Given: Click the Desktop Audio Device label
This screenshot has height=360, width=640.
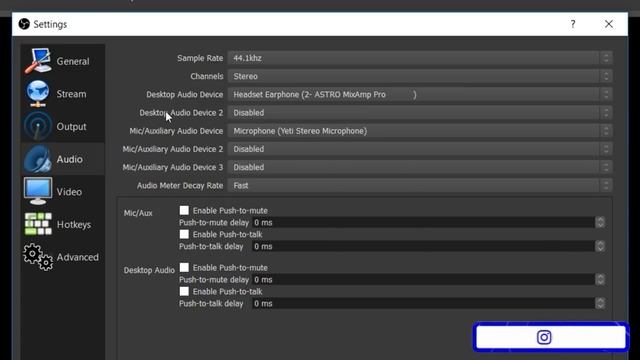Looking at the screenshot, I should pyautogui.click(x=184, y=95).
